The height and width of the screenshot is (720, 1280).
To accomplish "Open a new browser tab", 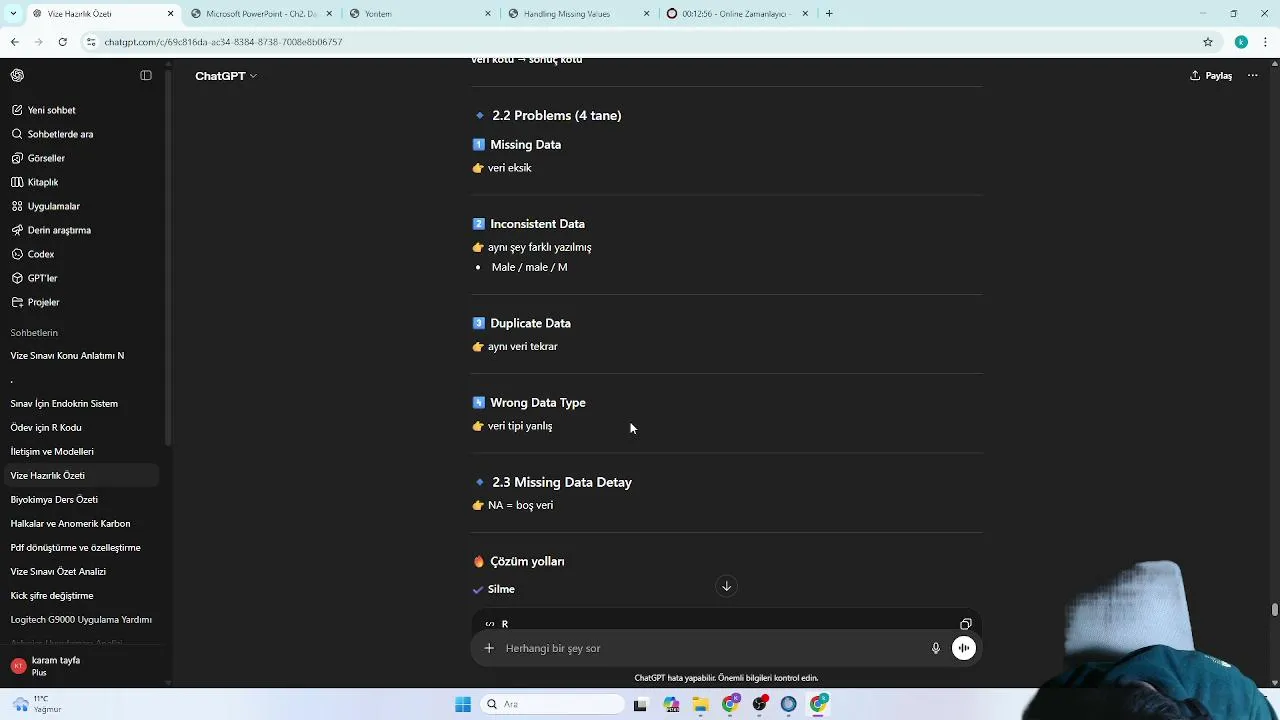I will pos(829,14).
